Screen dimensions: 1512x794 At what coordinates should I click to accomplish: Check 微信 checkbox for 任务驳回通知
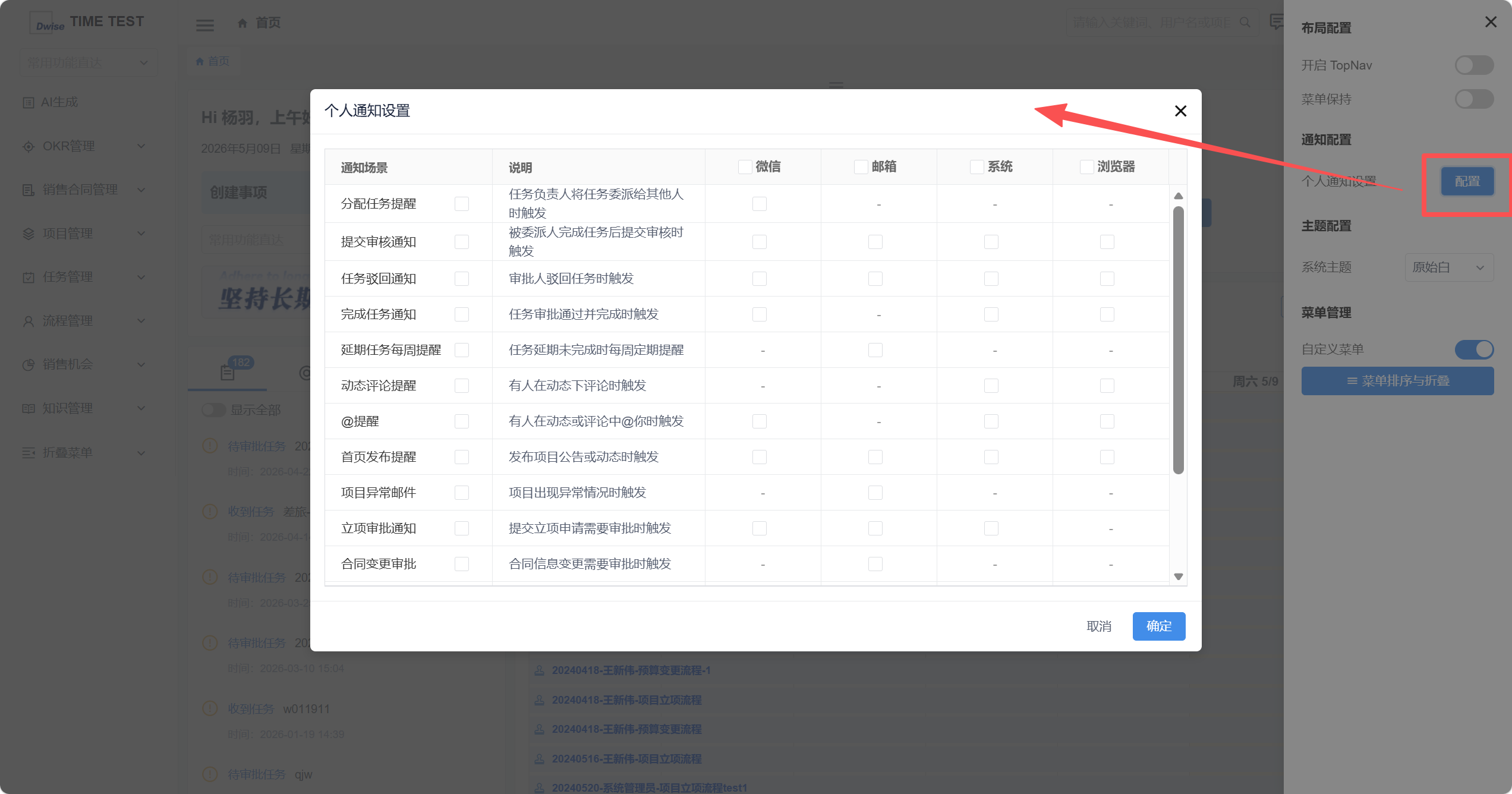pos(760,279)
